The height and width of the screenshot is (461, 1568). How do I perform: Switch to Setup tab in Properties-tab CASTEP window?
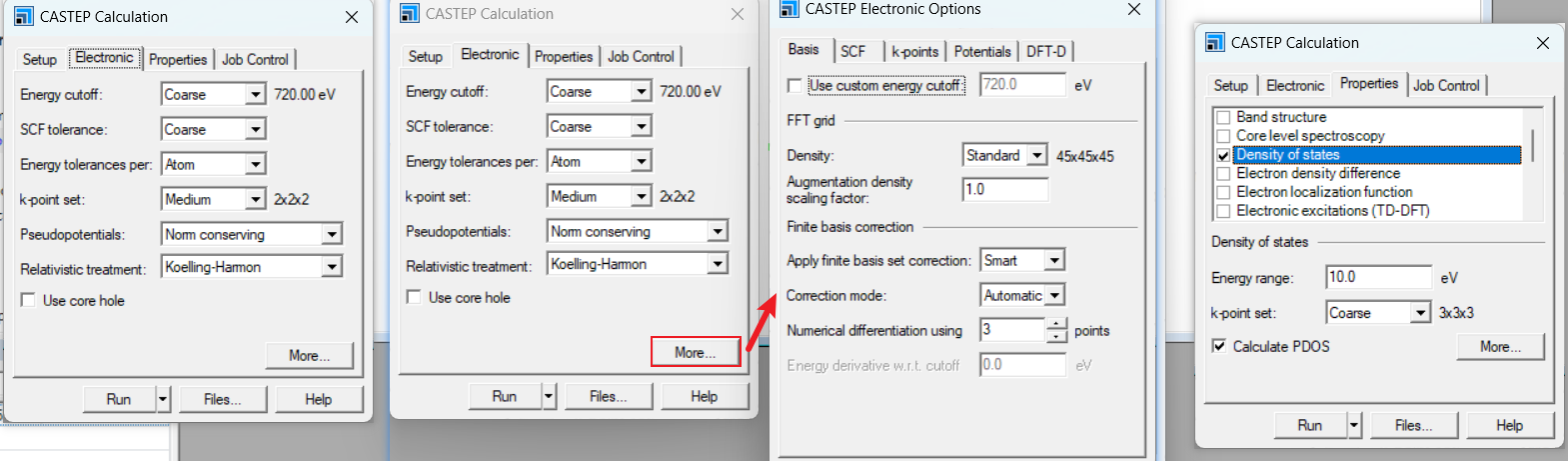(x=1230, y=86)
